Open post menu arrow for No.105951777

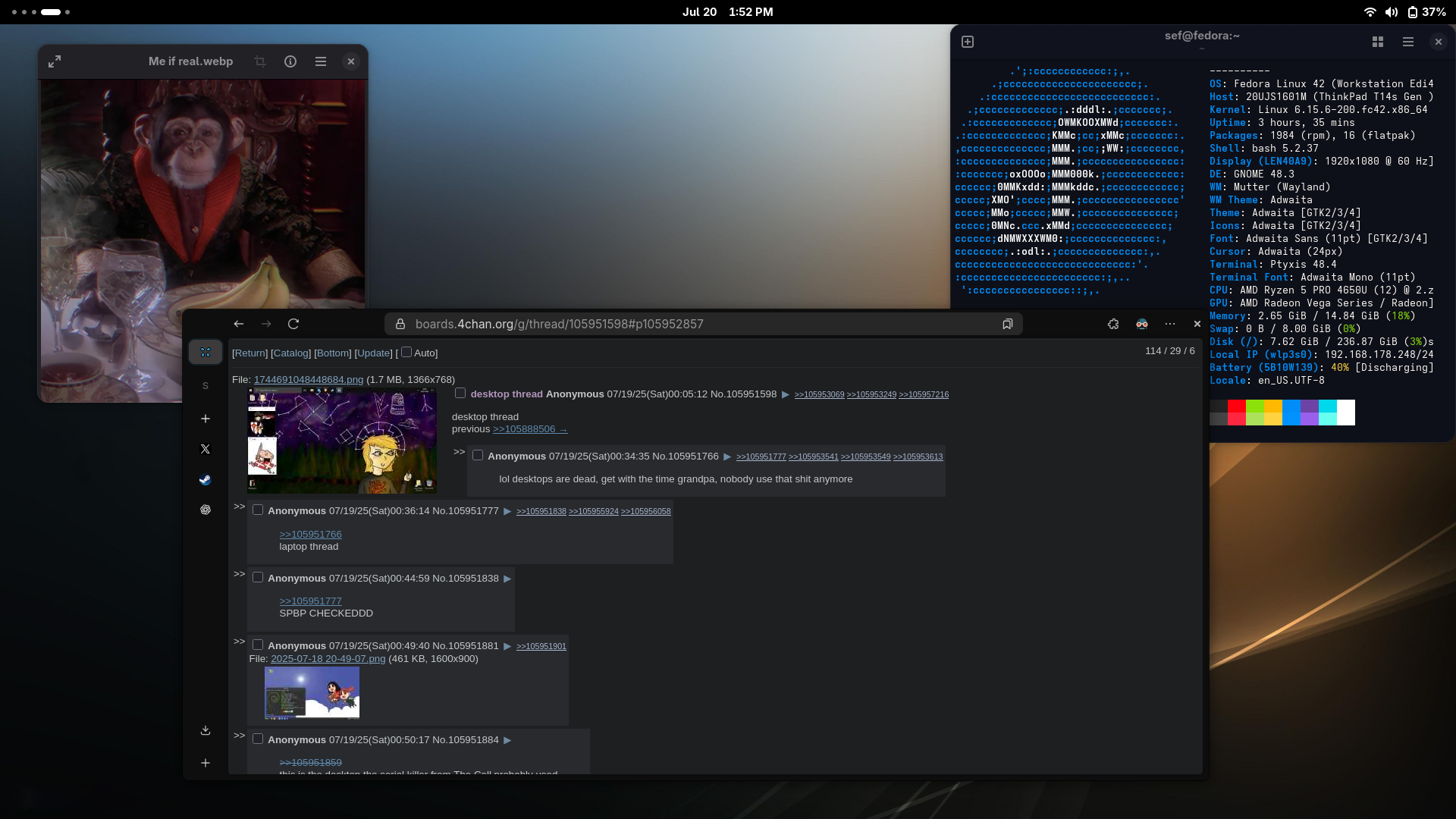coord(507,511)
